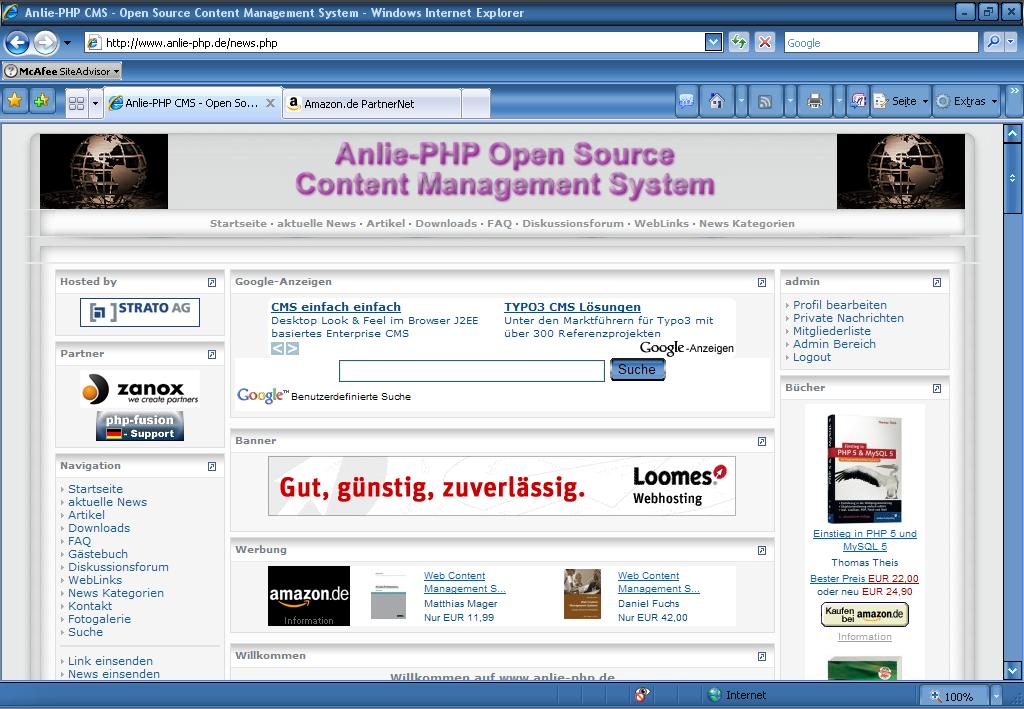The width and height of the screenshot is (1024, 709).
Task: Click the RSS feeds icon
Action: (765, 101)
